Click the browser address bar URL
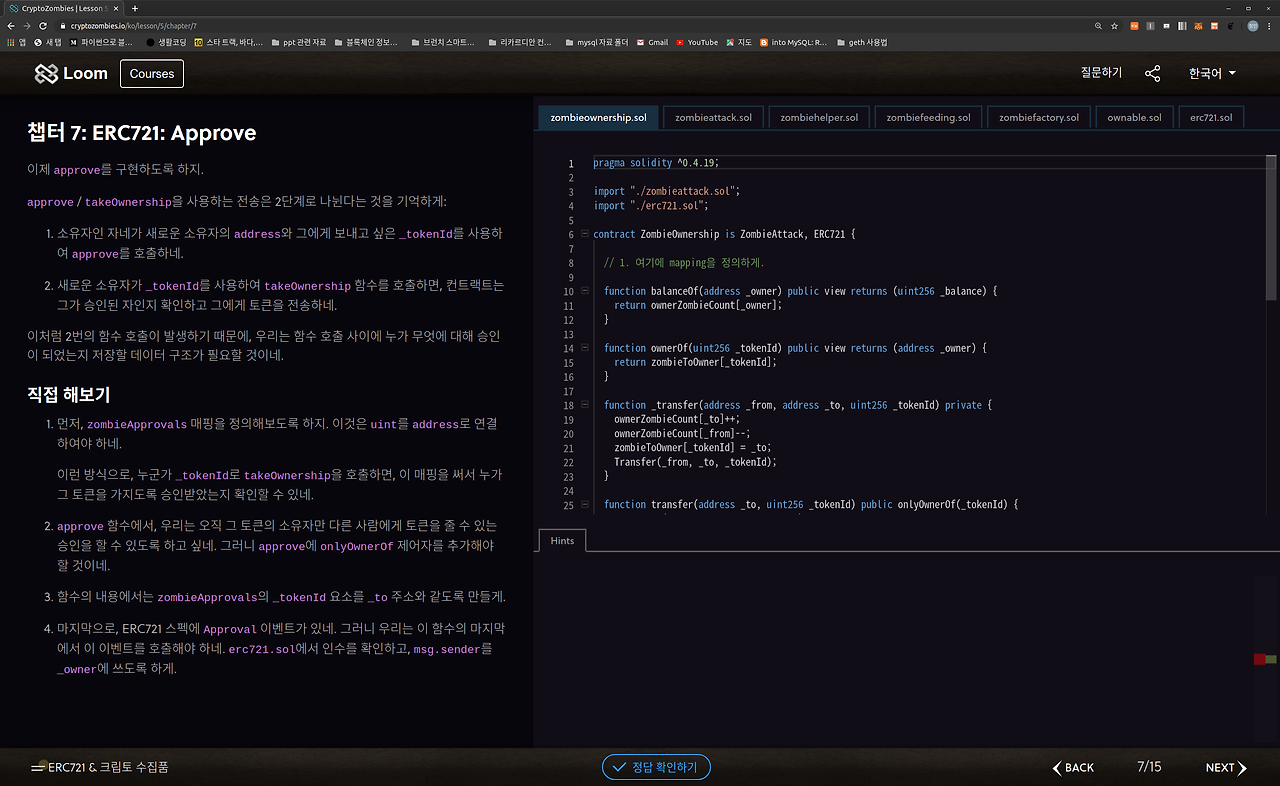This screenshot has width=1280, height=786. point(133,25)
